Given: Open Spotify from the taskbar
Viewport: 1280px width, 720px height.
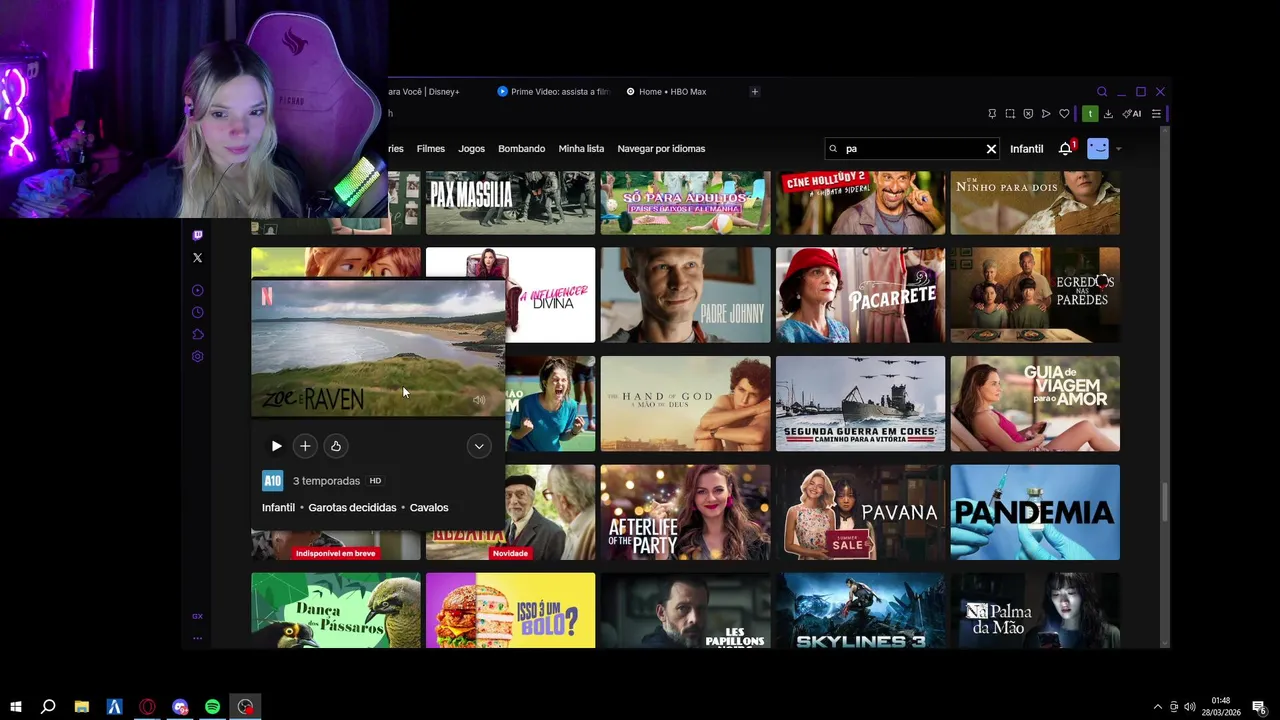Looking at the screenshot, I should point(212,707).
